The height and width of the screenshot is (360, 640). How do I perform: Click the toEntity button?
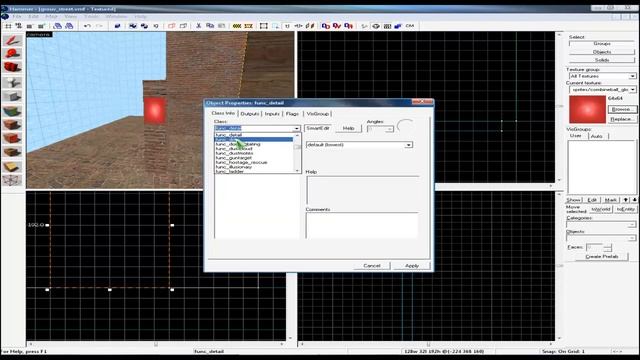point(625,209)
